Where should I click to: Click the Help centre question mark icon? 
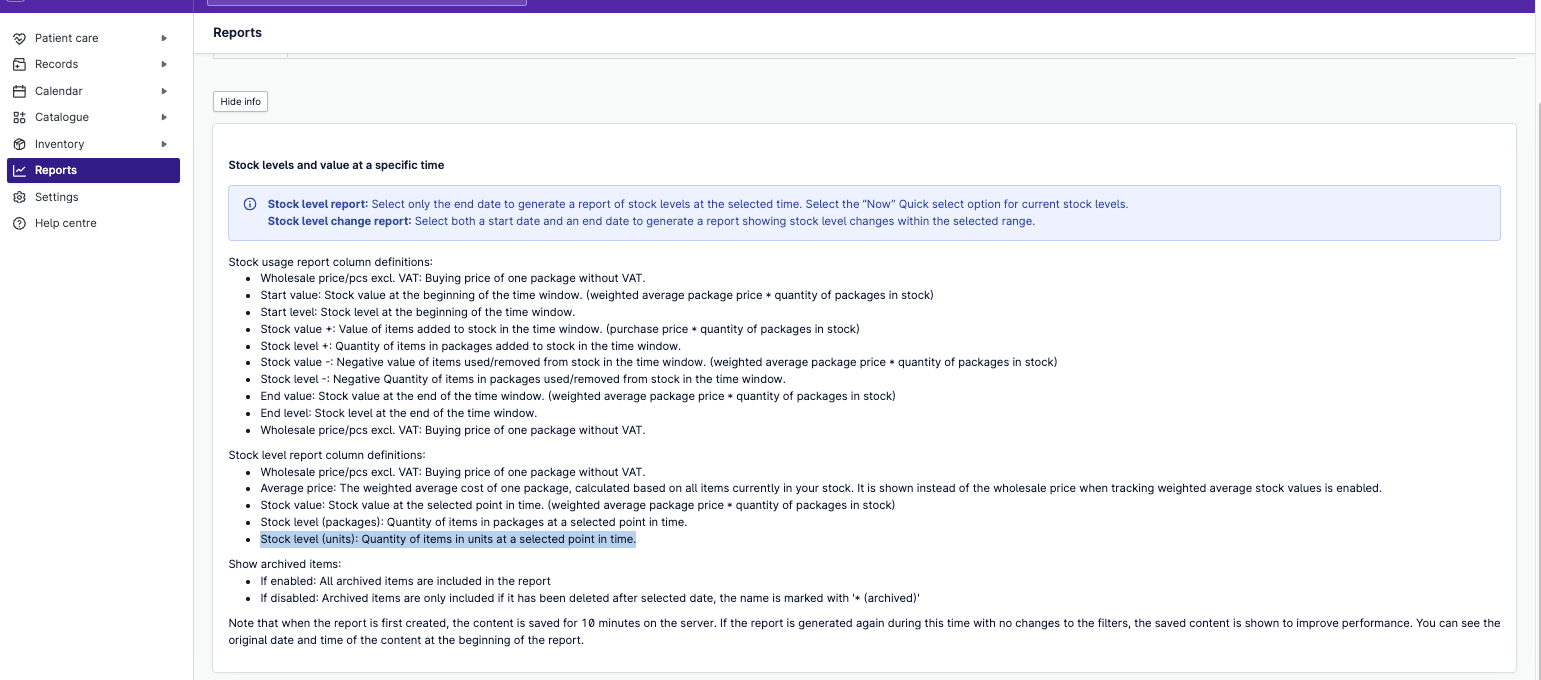(19, 223)
